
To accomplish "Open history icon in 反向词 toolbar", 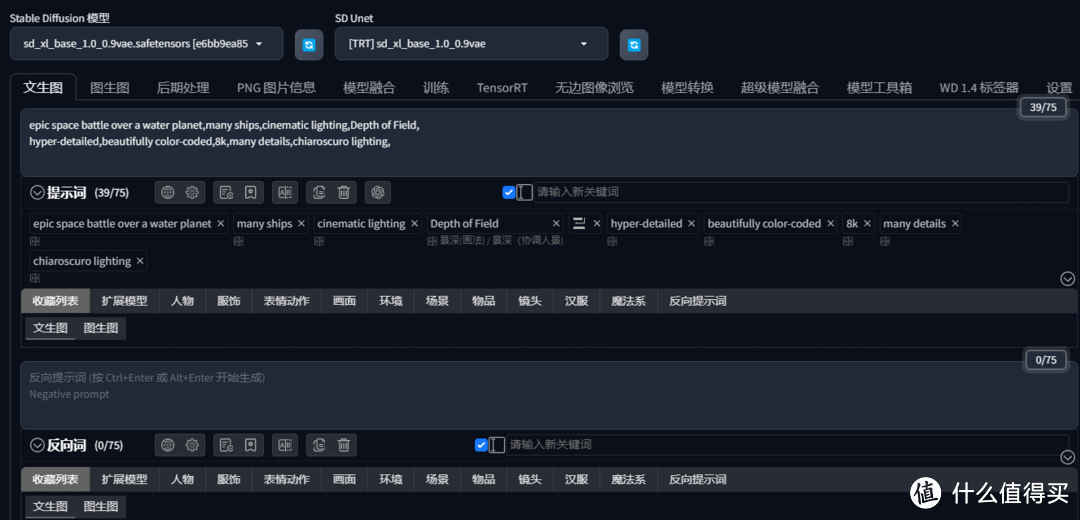I will pos(226,445).
